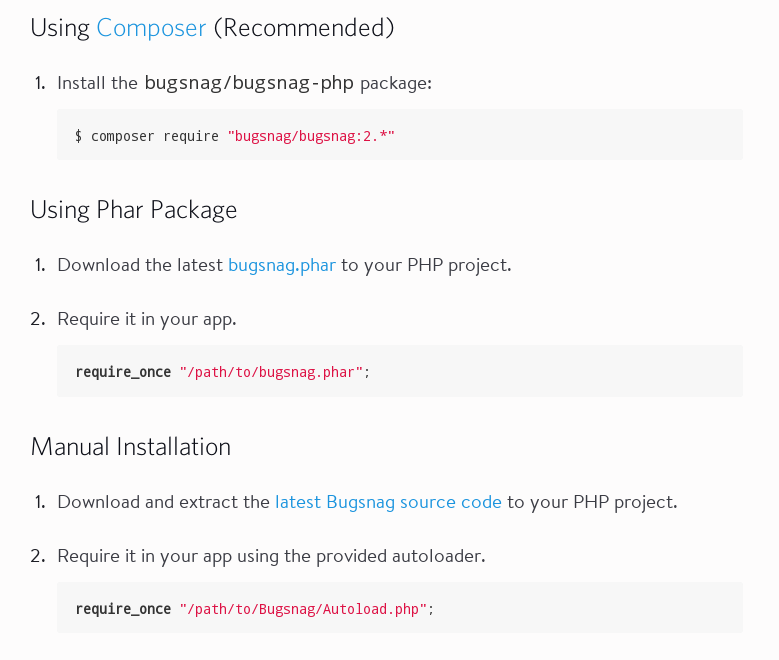Click the composer require command text

[x=154, y=135]
